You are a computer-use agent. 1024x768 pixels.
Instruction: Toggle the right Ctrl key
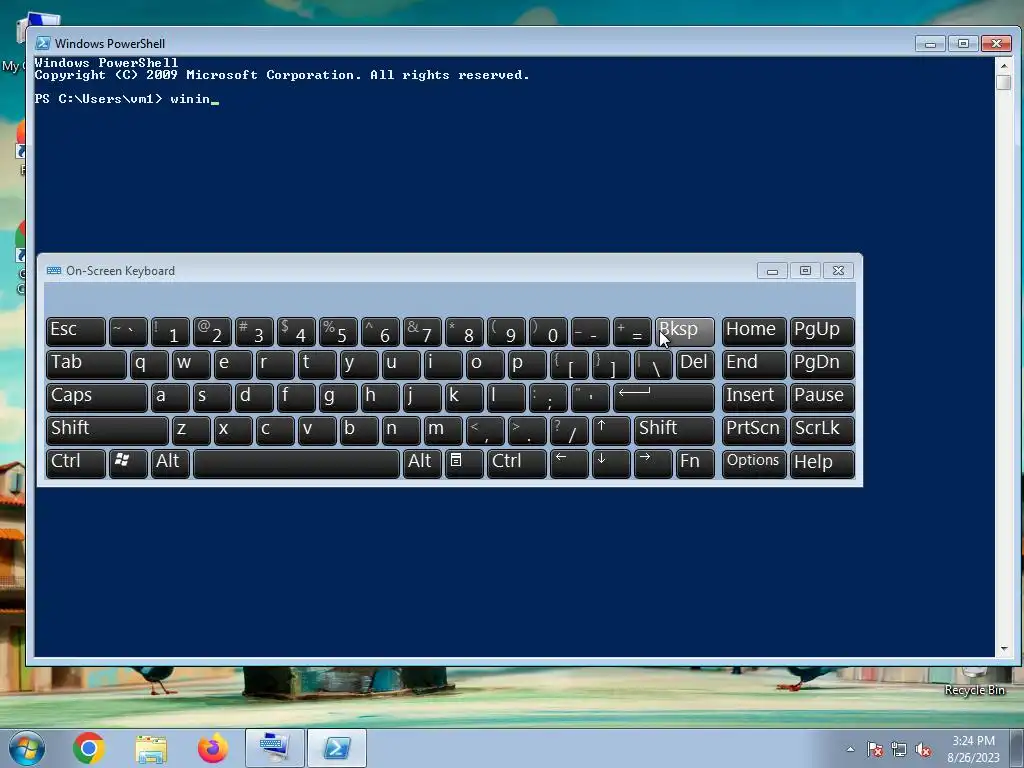[x=517, y=463]
